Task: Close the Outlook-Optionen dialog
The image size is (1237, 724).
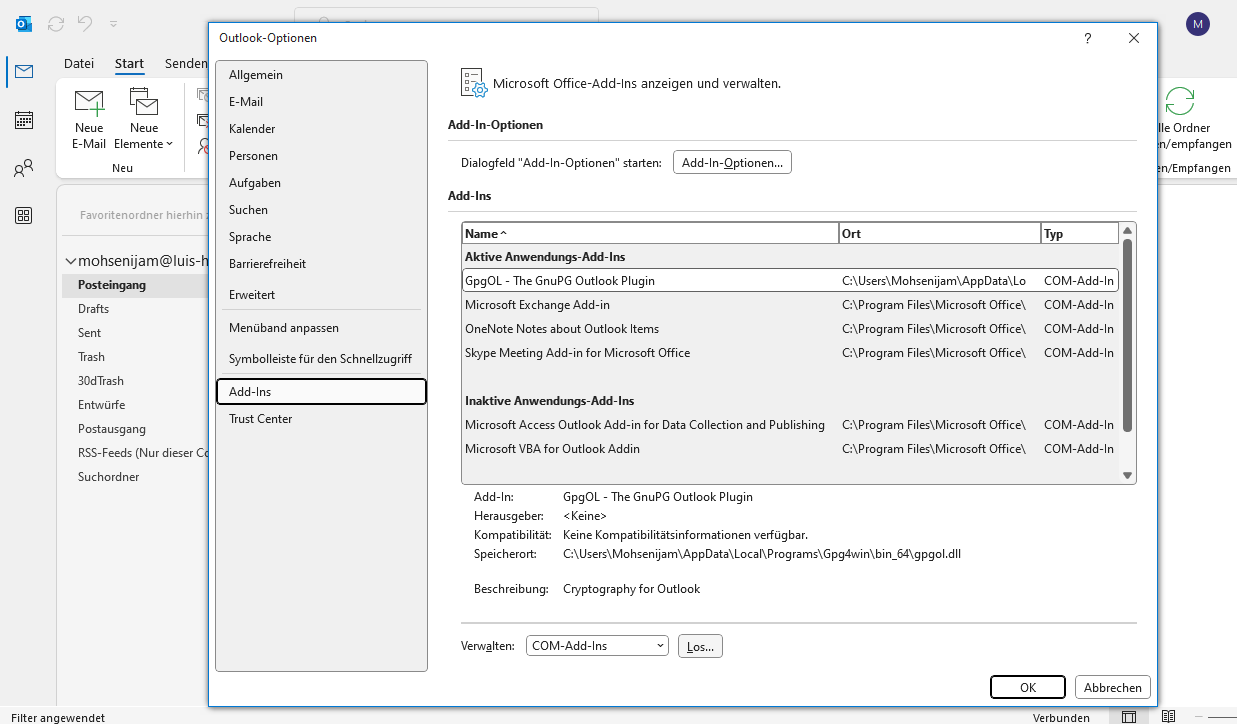Action: coord(1134,38)
